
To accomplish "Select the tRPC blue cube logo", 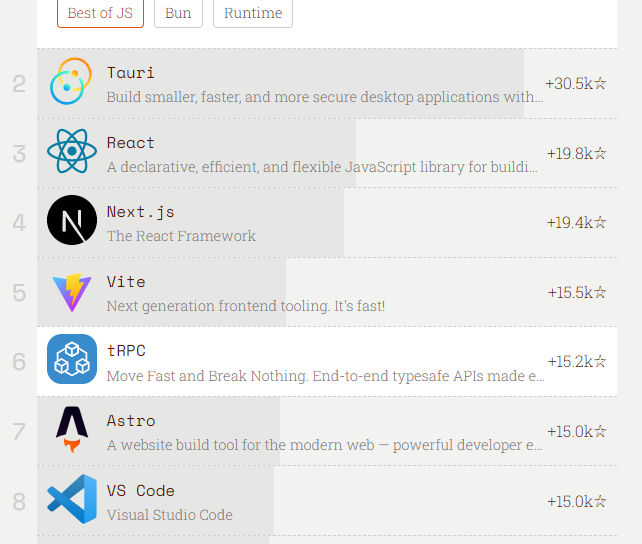I will click(71, 360).
